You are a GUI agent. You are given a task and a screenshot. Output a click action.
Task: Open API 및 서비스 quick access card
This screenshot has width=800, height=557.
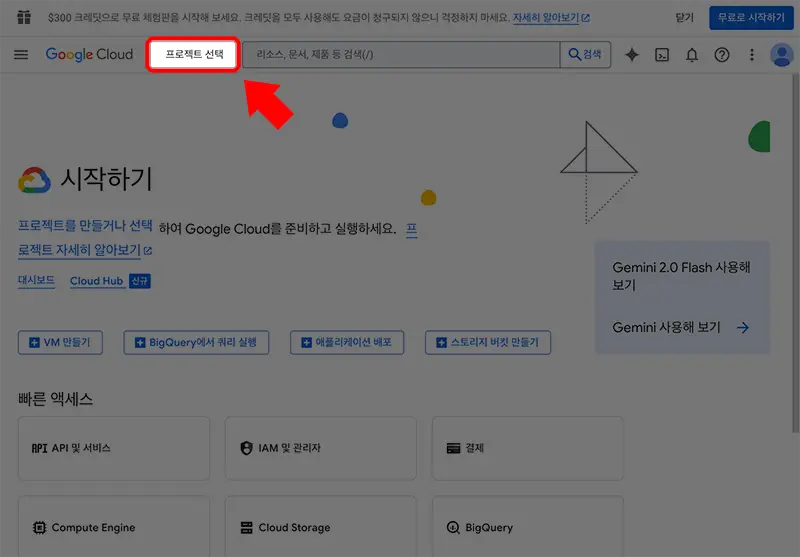click(x=114, y=448)
